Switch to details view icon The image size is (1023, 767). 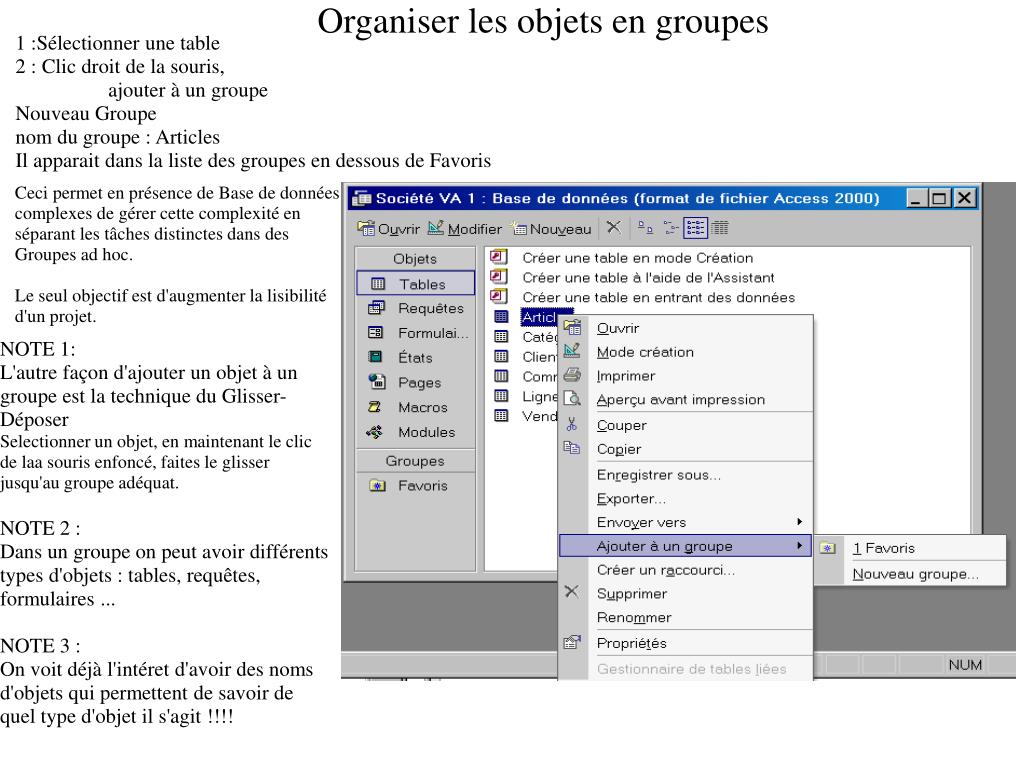pyautogui.click(x=719, y=228)
